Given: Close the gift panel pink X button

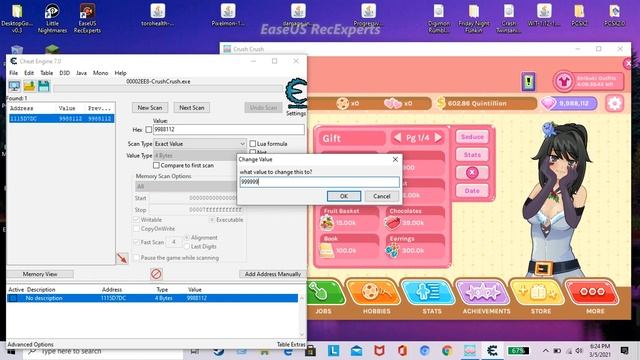Looking at the screenshot, I should pyautogui.click(x=472, y=173).
